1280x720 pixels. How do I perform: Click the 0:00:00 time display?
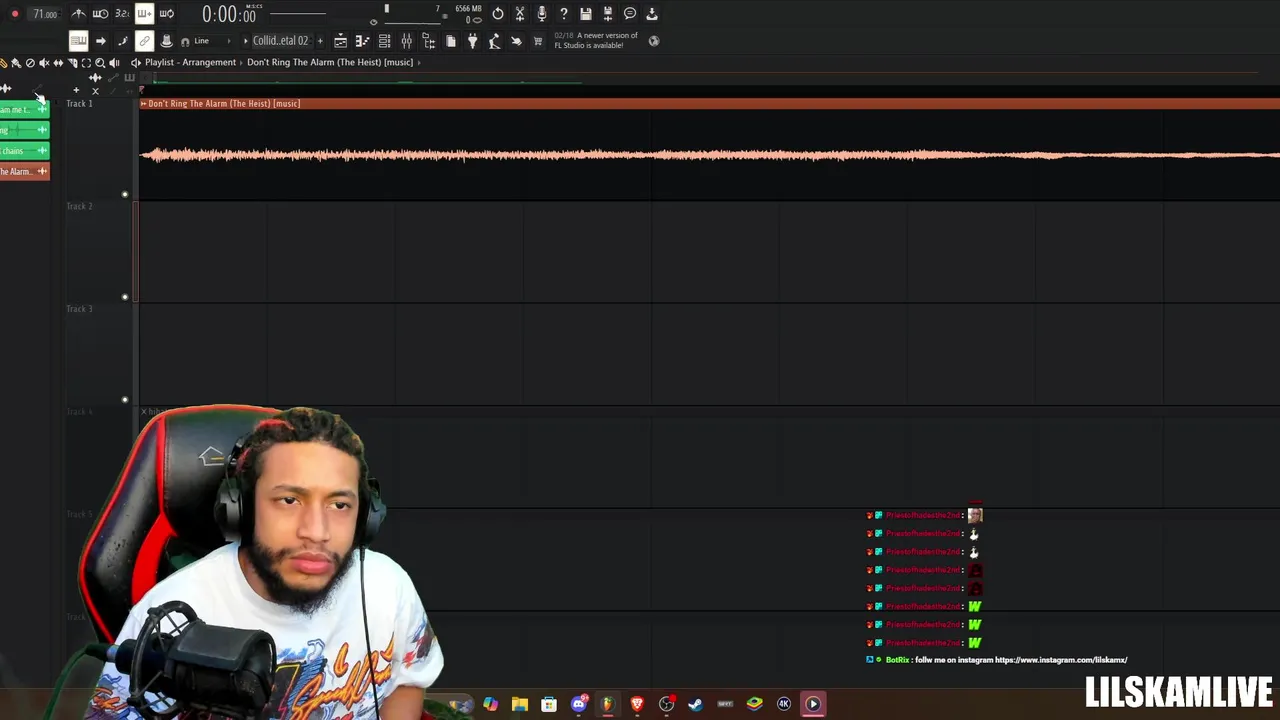[x=229, y=14]
